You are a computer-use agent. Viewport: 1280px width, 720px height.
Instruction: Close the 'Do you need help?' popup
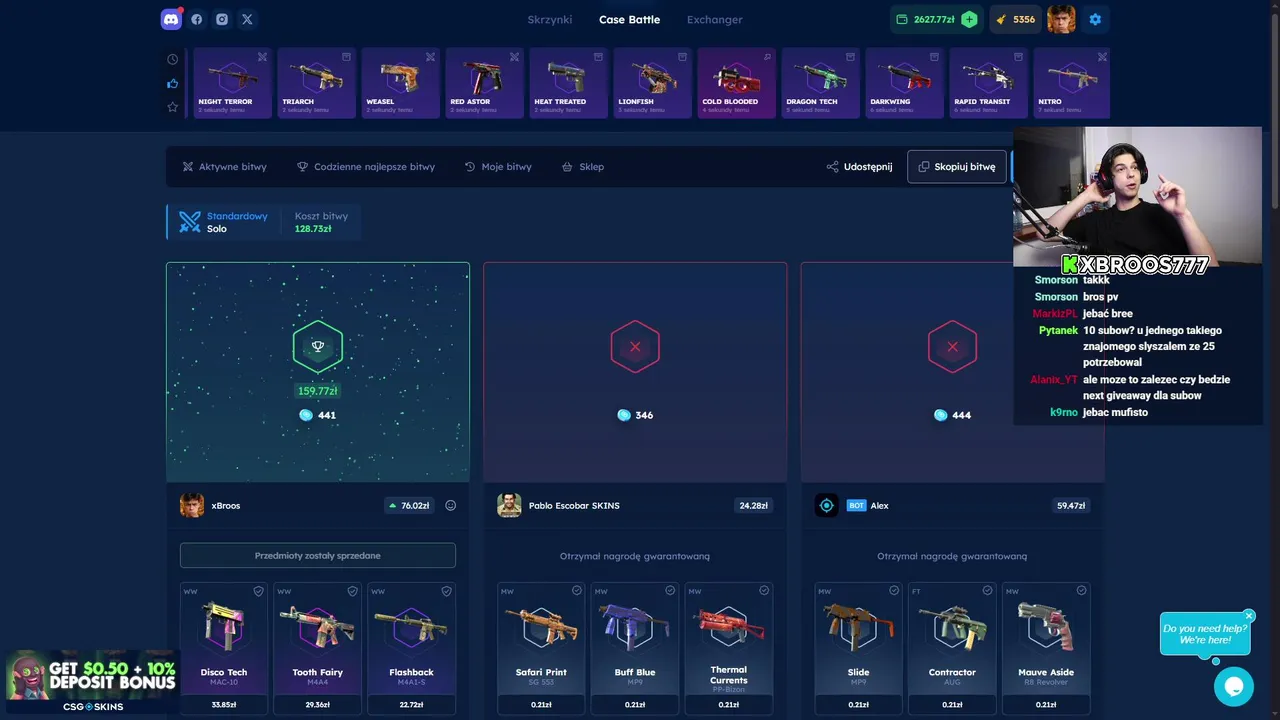pyautogui.click(x=1249, y=616)
